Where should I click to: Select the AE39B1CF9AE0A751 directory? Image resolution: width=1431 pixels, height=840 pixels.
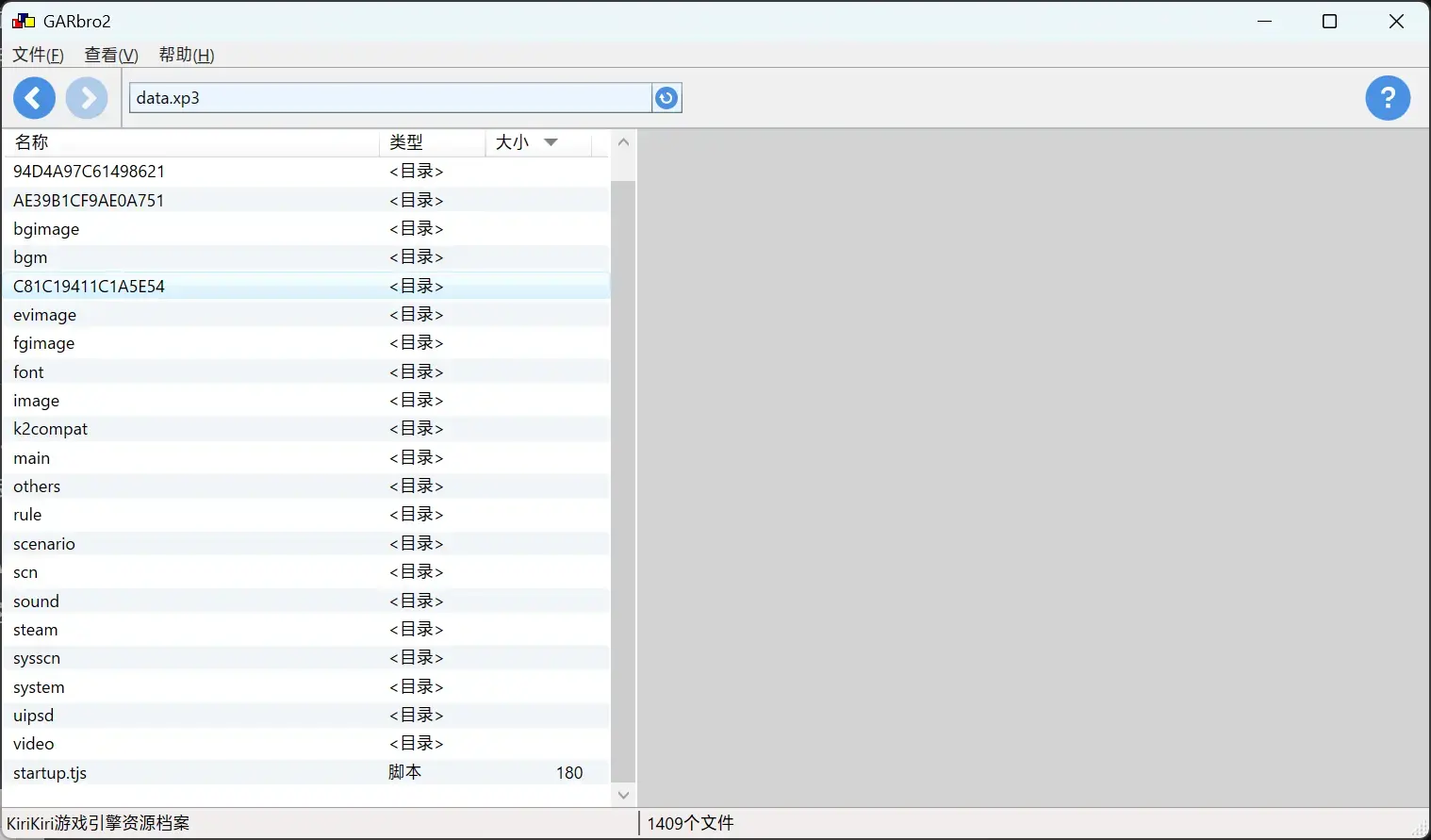306,200
